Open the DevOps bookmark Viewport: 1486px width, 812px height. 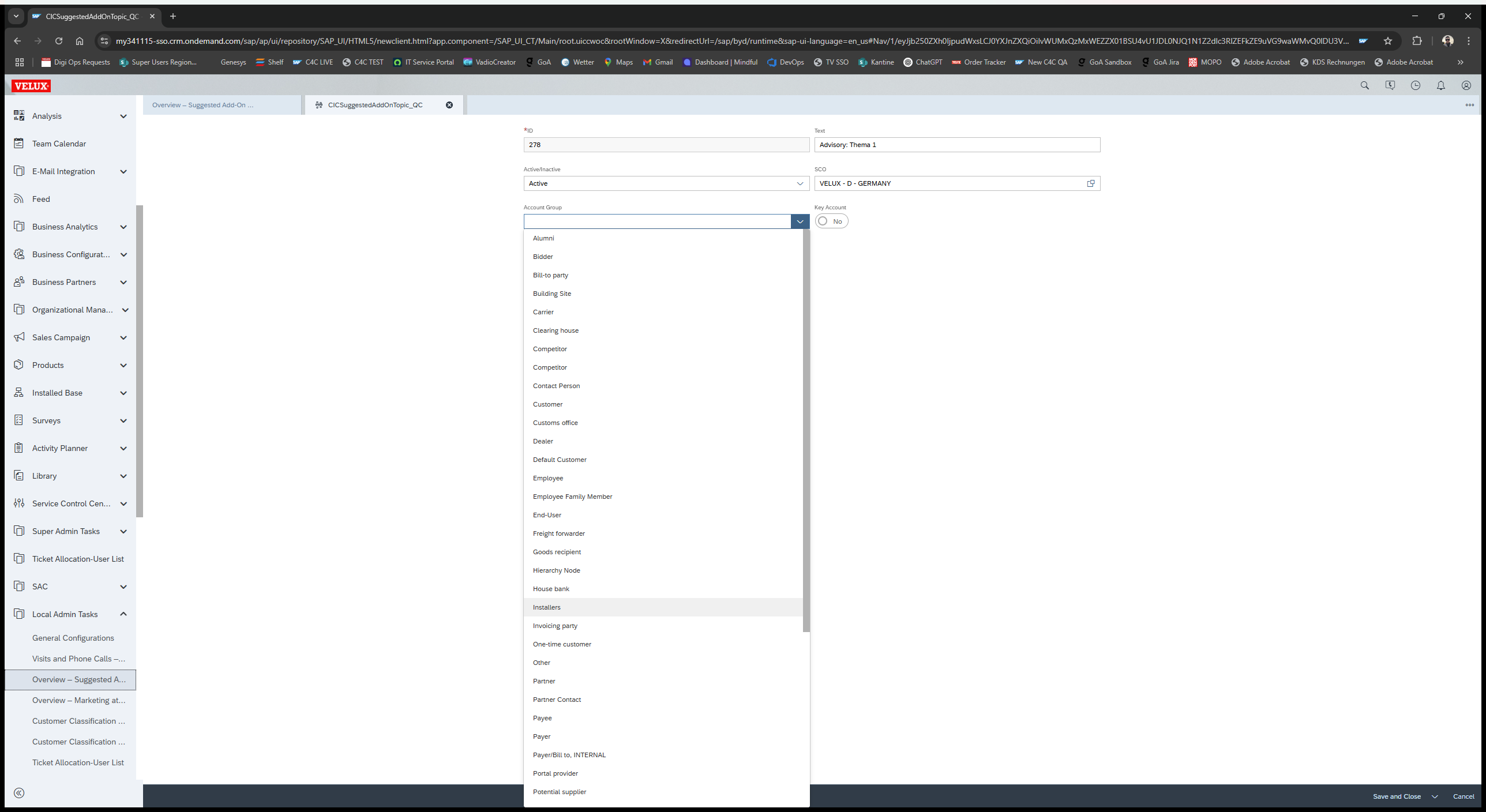[x=785, y=62]
